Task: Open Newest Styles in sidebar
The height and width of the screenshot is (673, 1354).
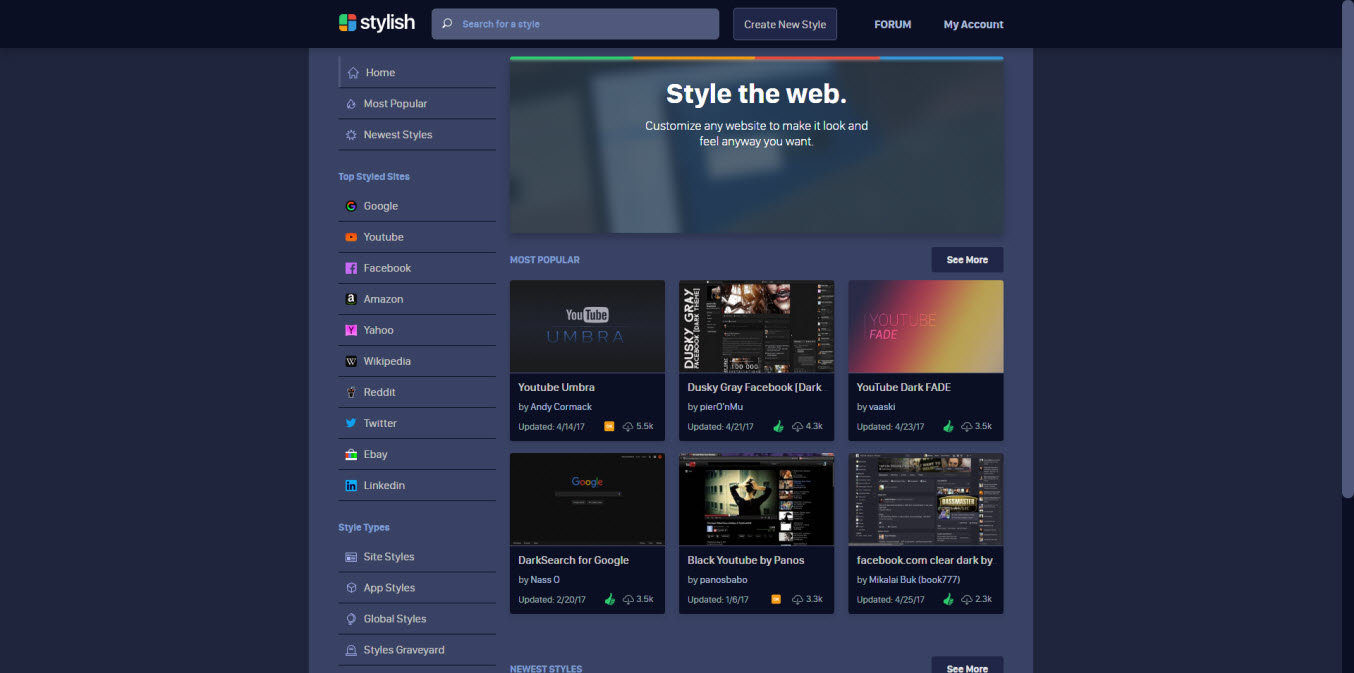Action: [417, 134]
